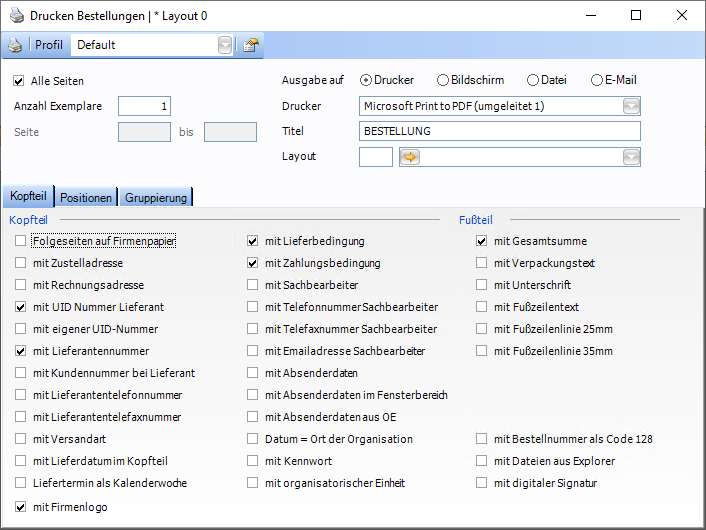Click the small Layout number input box
Image resolution: width=706 pixels, height=530 pixels.
tap(375, 156)
